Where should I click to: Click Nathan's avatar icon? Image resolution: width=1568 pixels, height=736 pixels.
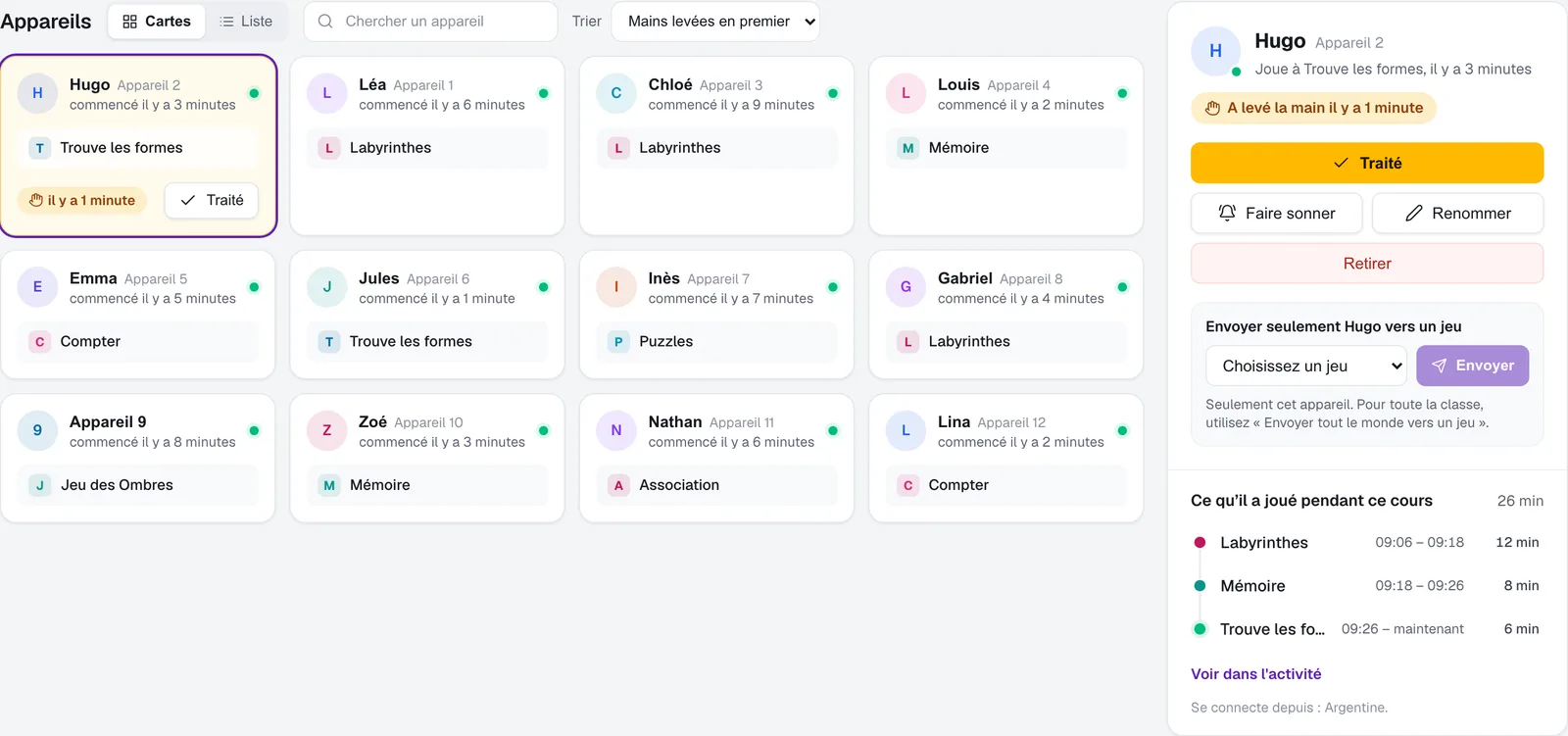pos(616,430)
